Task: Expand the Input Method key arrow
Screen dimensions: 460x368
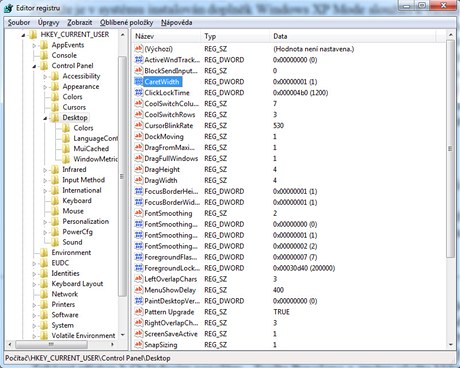Action: 45,180
